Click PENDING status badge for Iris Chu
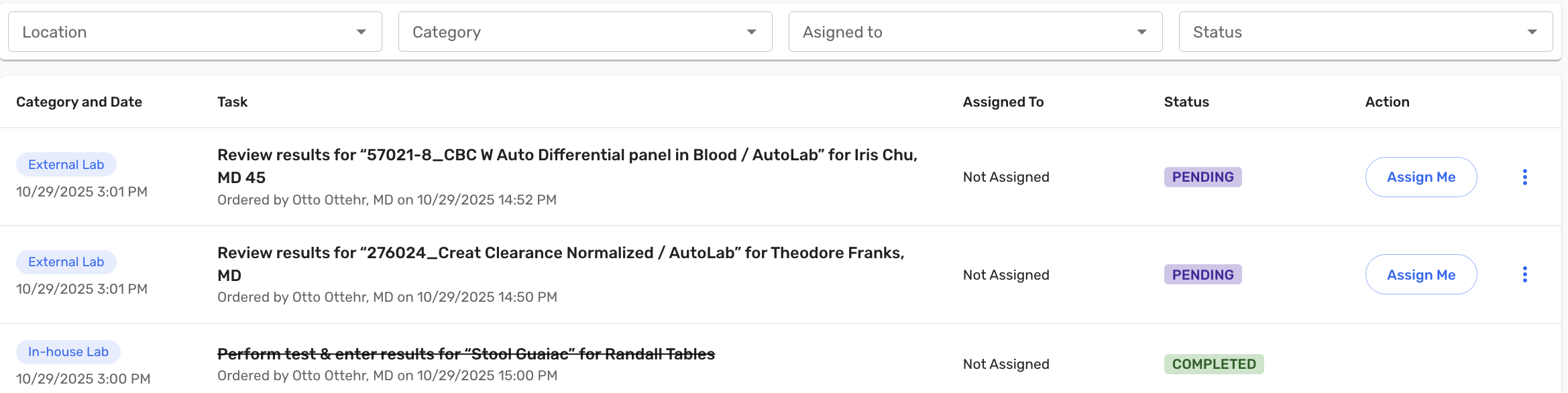Screen dimensions: 1568x393 (x=1202, y=177)
